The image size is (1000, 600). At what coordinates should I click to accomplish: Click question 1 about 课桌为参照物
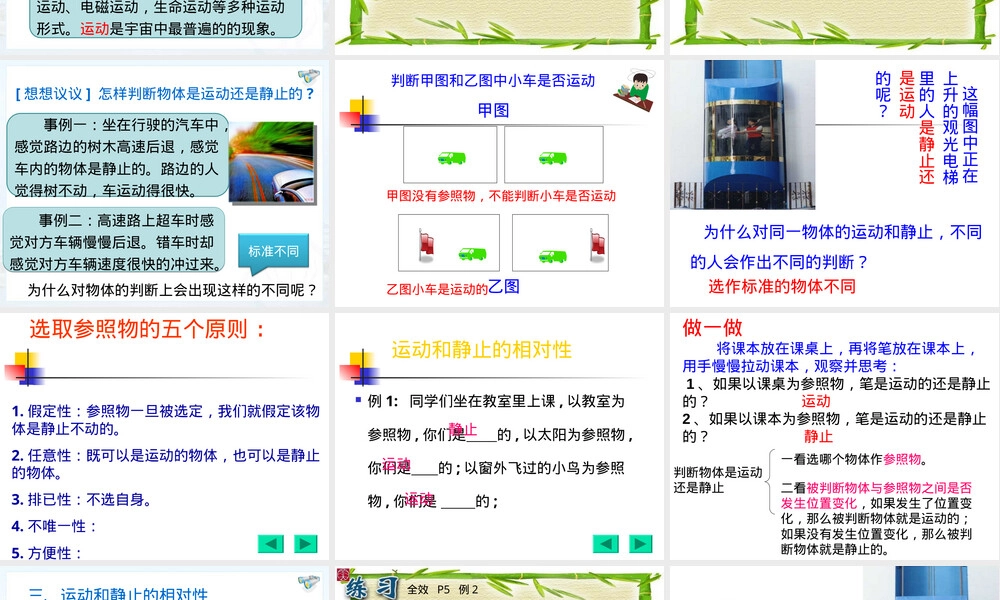[x=837, y=392]
